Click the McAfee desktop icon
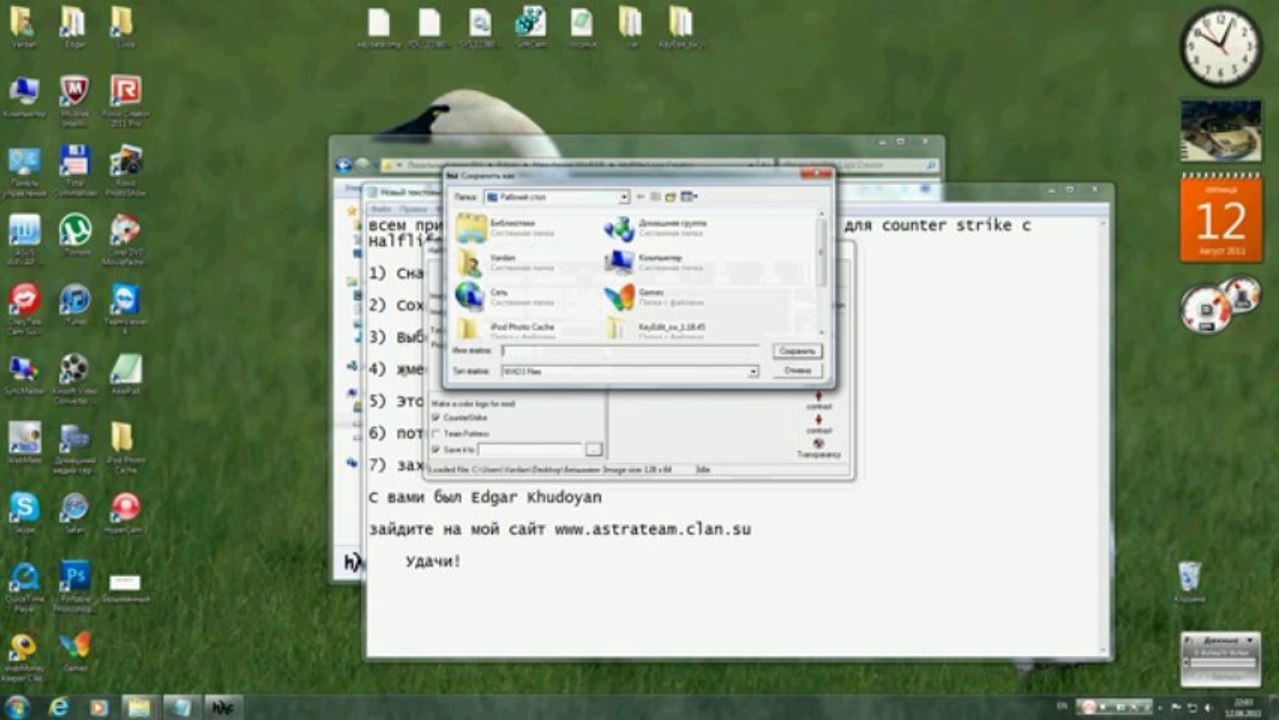Image resolution: width=1279 pixels, height=720 pixels. click(x=74, y=98)
